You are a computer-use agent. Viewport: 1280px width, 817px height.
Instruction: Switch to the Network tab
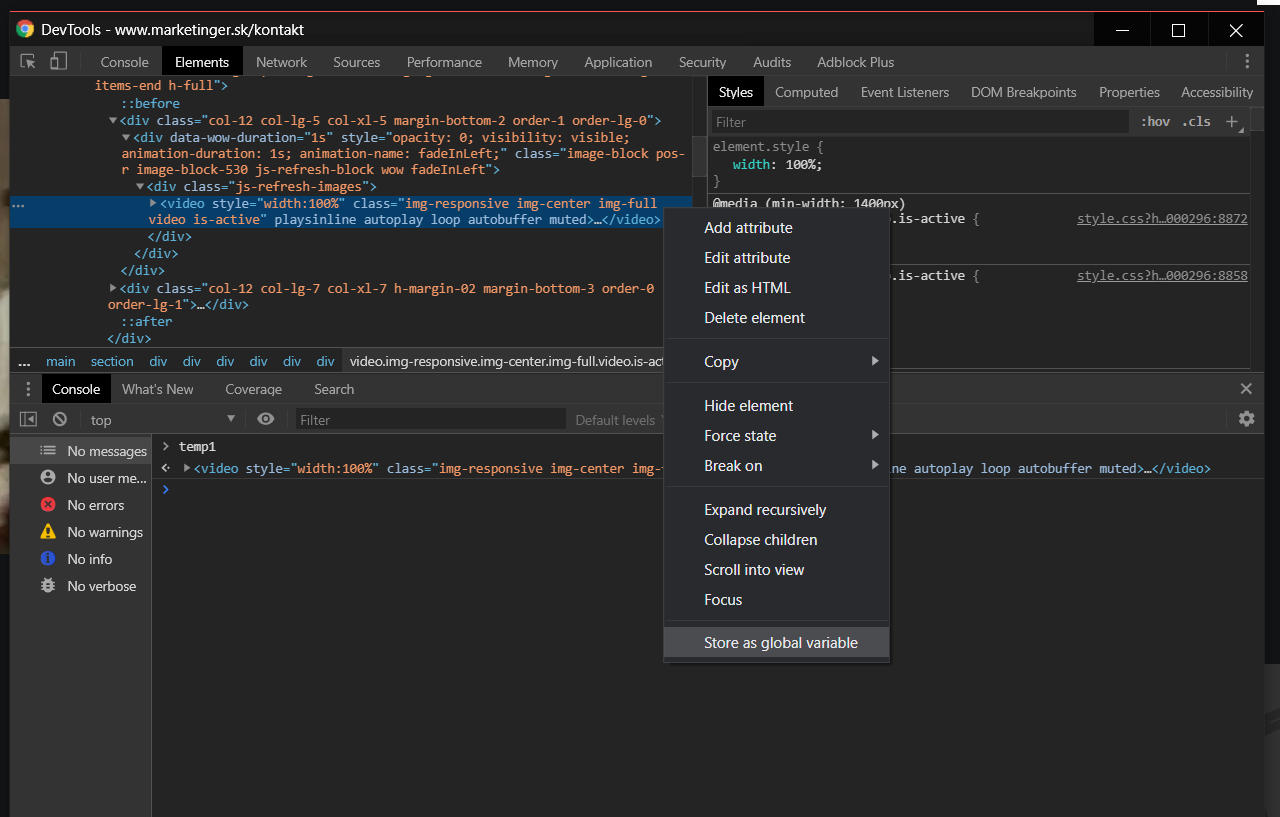point(281,62)
